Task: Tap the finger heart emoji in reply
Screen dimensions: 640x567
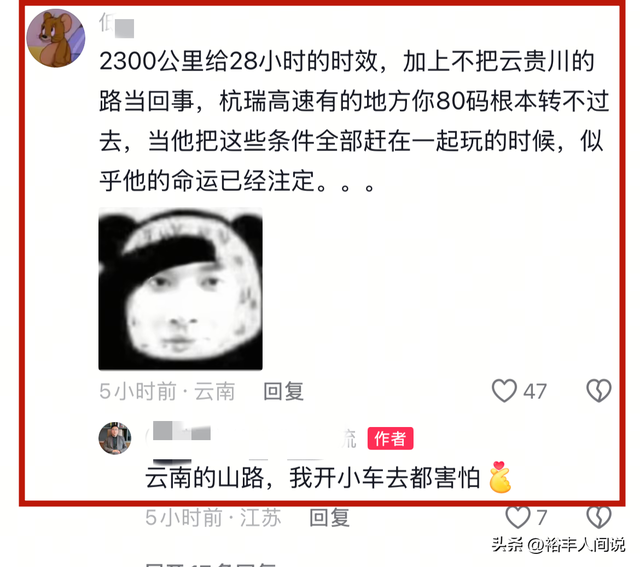Action: pyautogui.click(x=500, y=477)
